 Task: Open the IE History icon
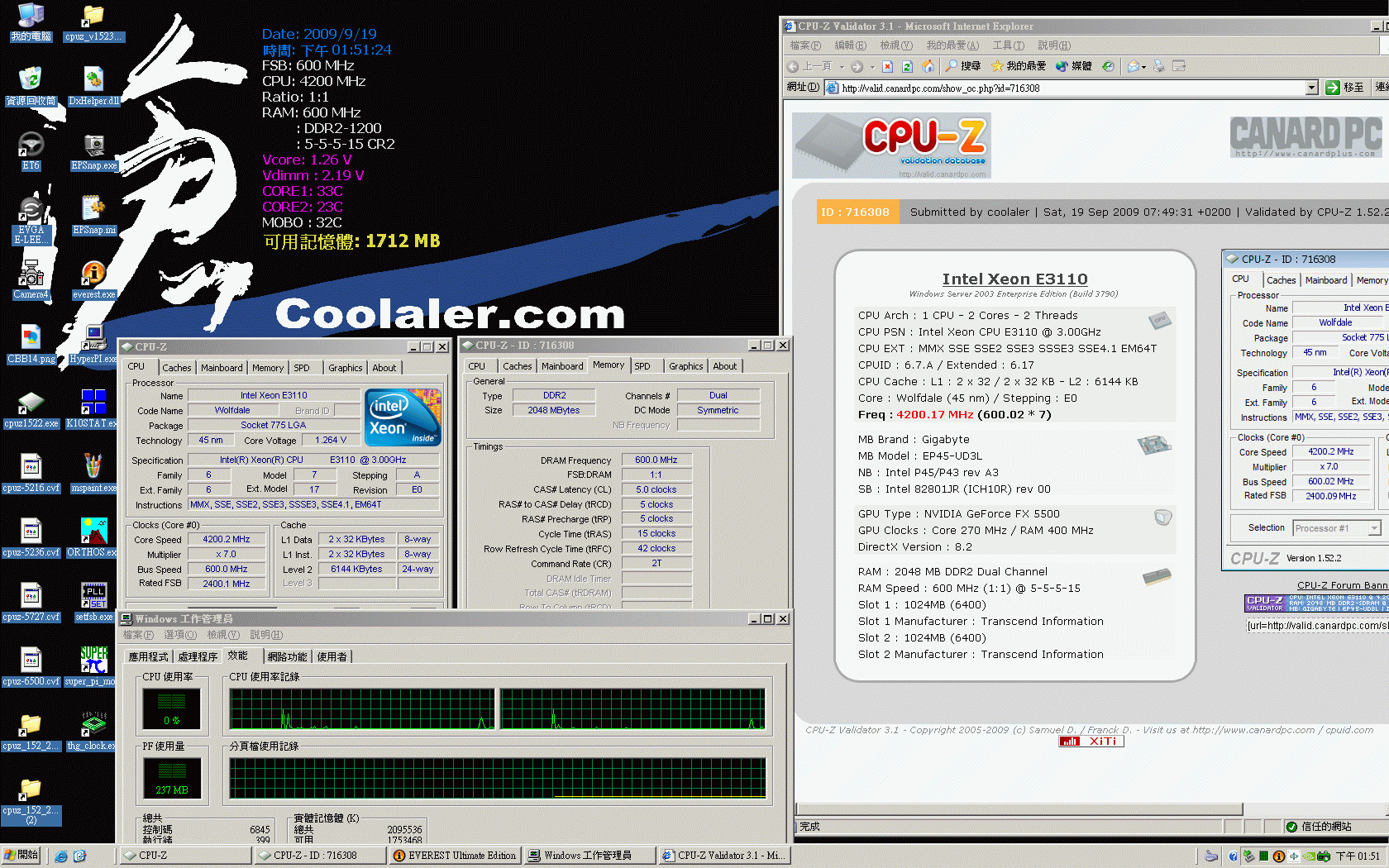pyautogui.click(x=1108, y=66)
